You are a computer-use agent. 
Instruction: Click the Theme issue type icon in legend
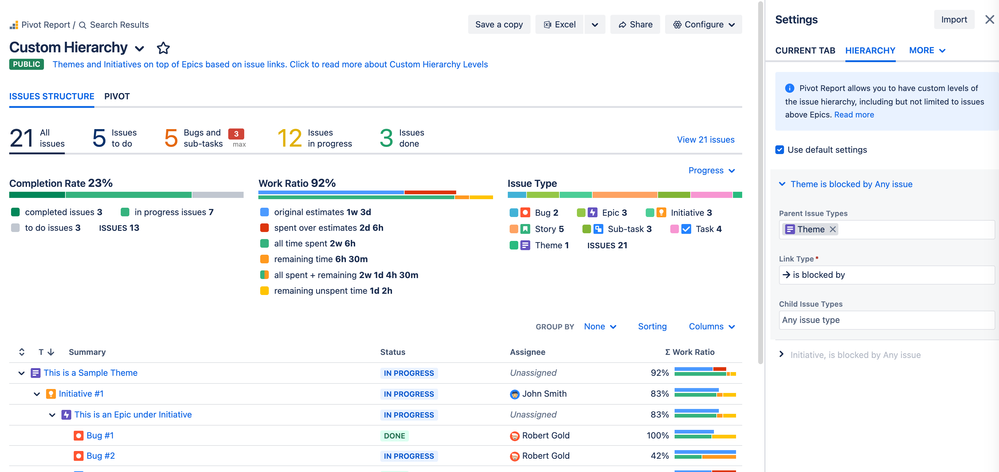pyautogui.click(x=525, y=245)
